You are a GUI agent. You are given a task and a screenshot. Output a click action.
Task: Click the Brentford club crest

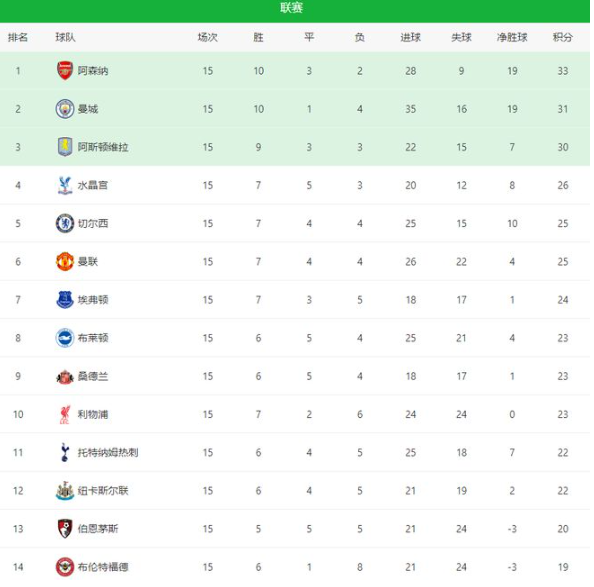65,567
